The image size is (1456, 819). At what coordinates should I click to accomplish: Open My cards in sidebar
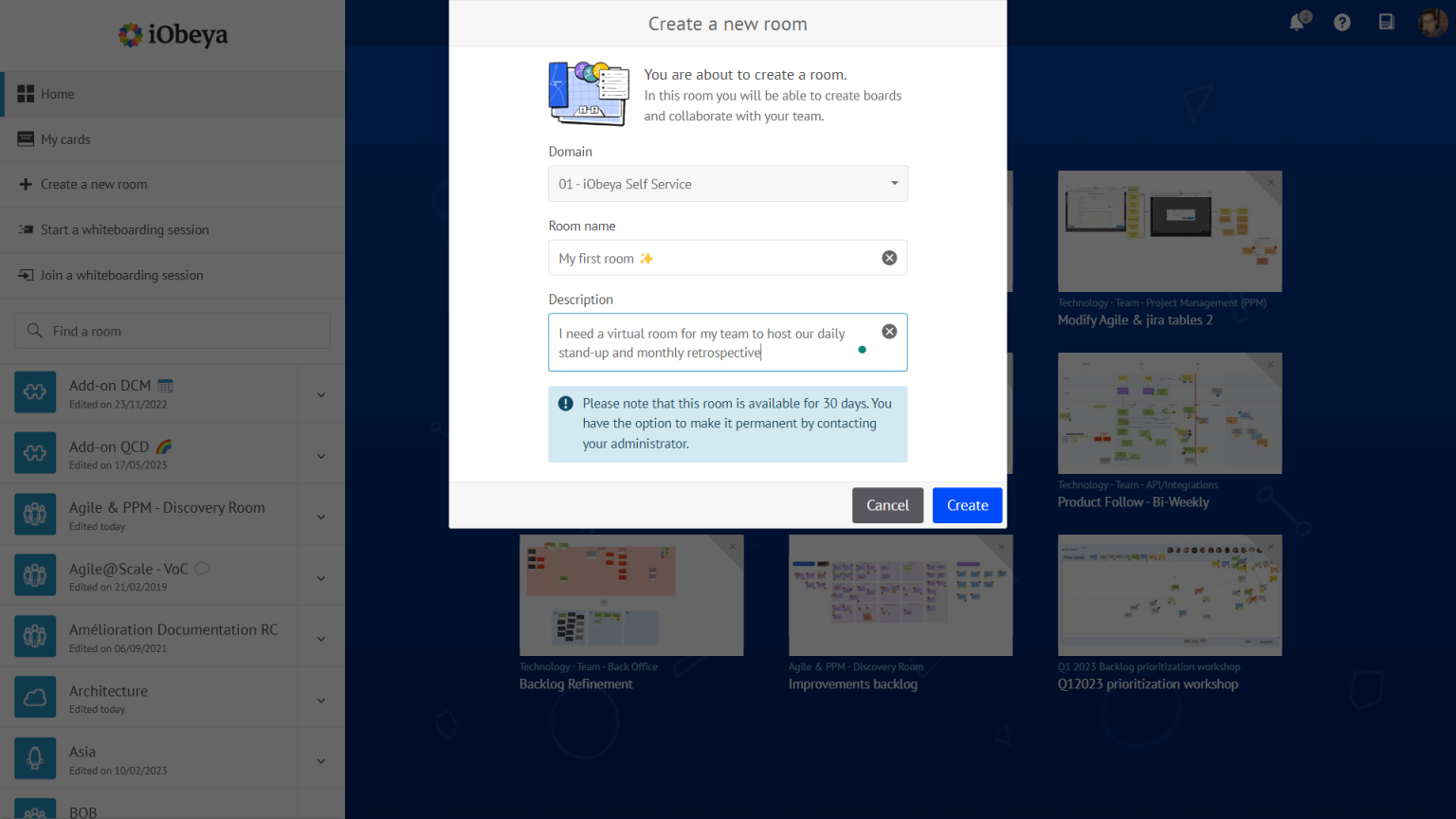[65, 139]
